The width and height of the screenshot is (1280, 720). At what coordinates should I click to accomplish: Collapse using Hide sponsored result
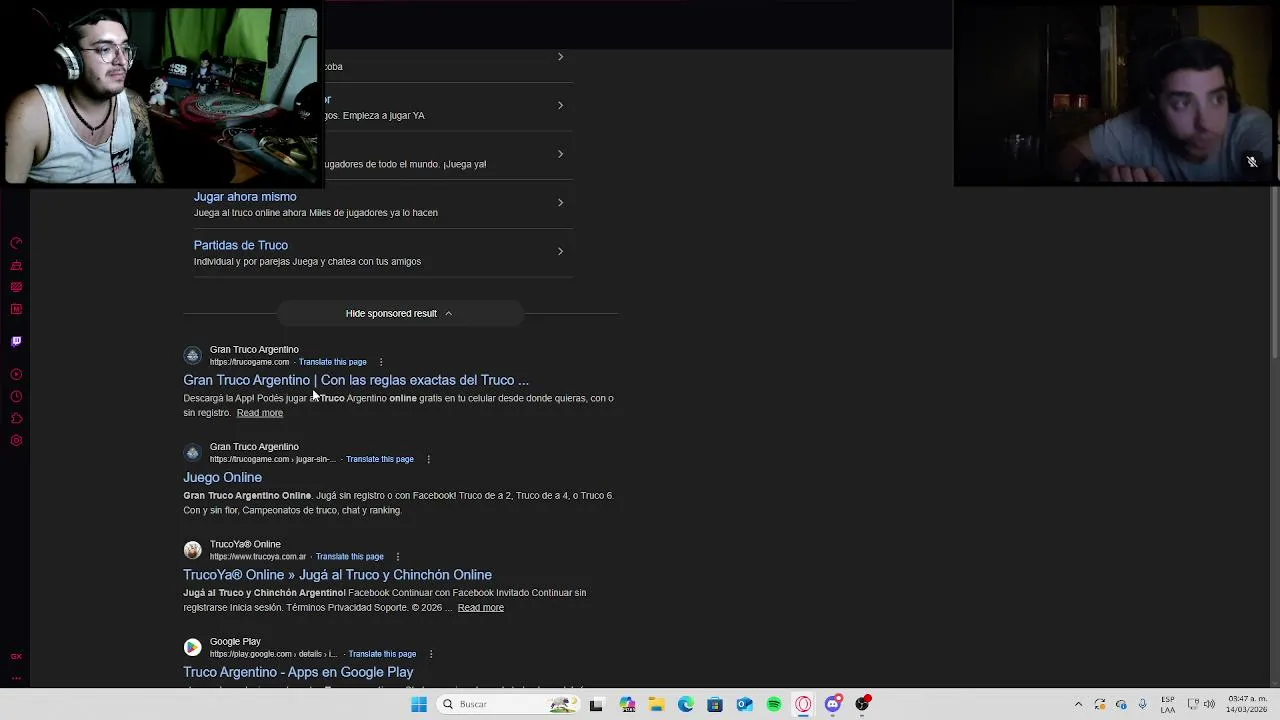[399, 313]
